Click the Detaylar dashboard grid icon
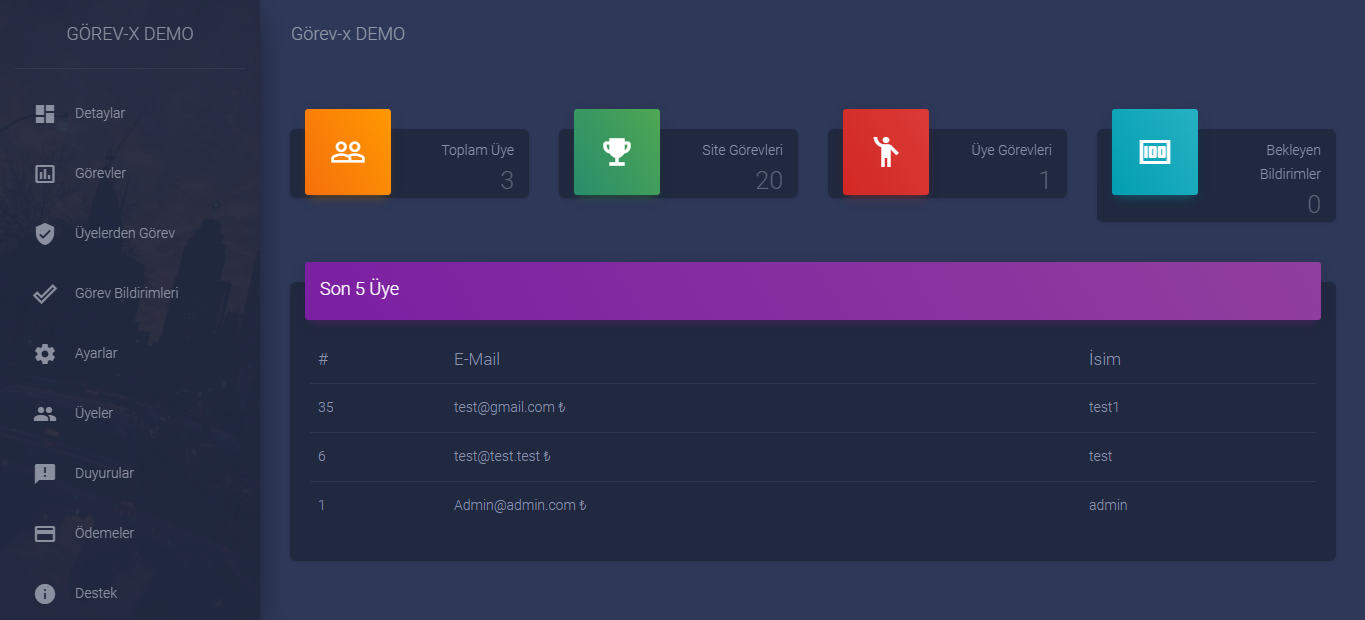1365x620 pixels. [x=45, y=113]
